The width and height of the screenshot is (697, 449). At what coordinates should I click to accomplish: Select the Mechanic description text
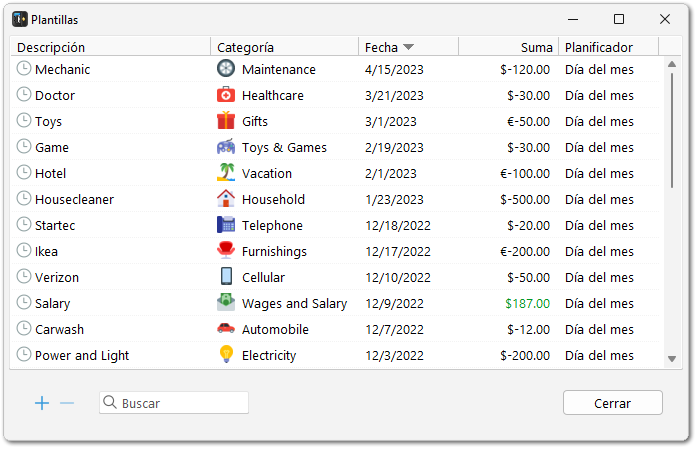click(63, 69)
